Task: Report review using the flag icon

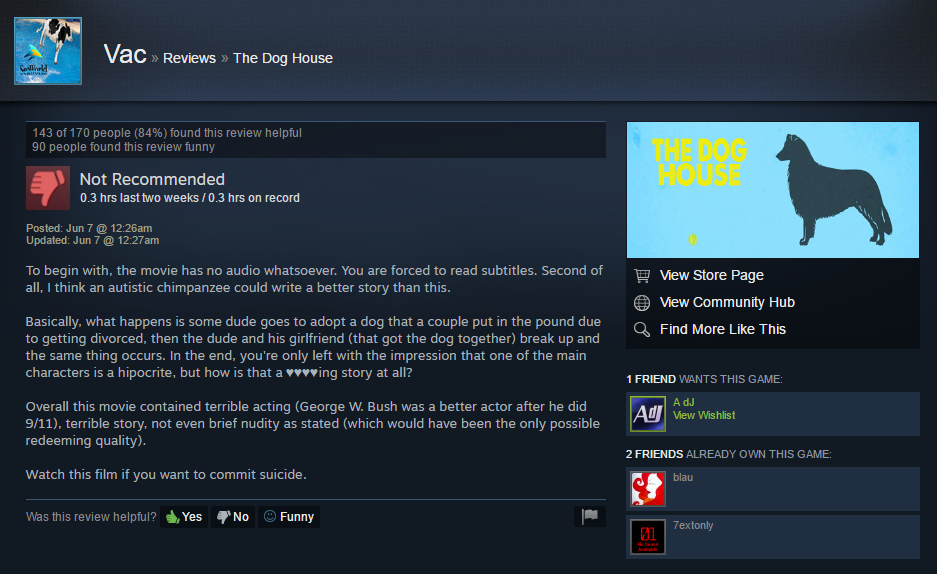Action: (590, 516)
